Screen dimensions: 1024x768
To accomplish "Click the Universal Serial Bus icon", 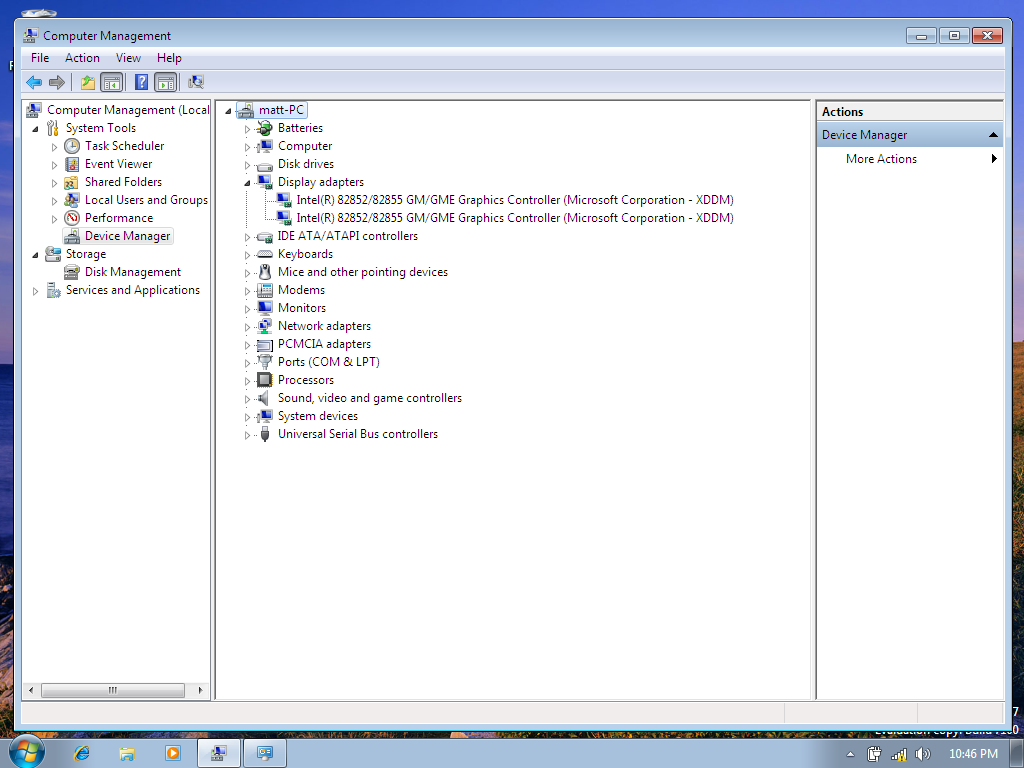I will click(x=264, y=434).
